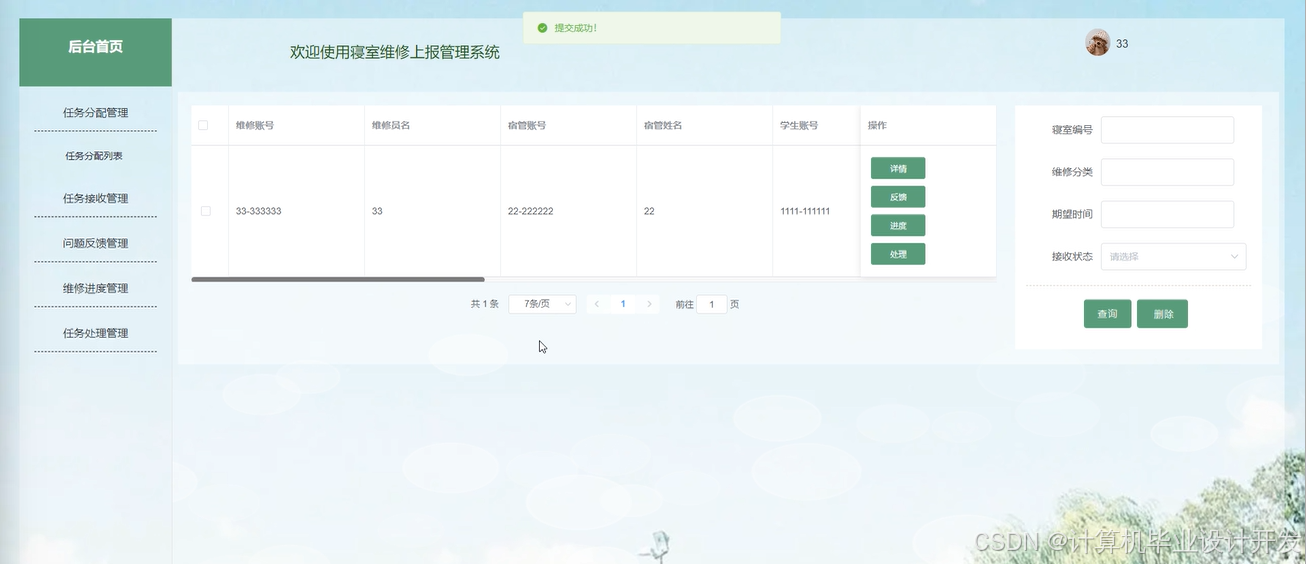Click the horizontal table scrollbar
Screen dimensions: 1306x564
(x=338, y=280)
